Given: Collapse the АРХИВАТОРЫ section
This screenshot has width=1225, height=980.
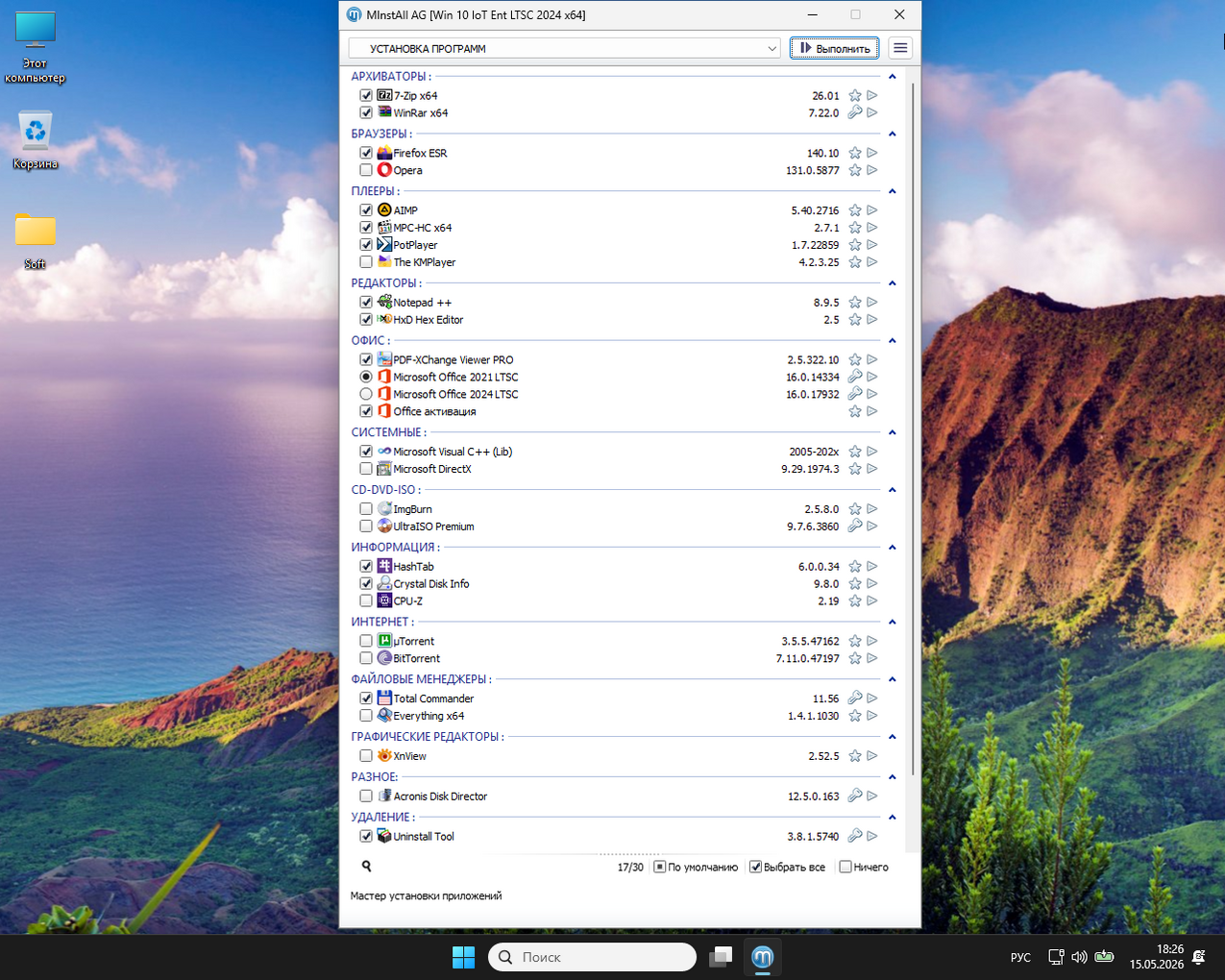Looking at the screenshot, I should point(893,76).
